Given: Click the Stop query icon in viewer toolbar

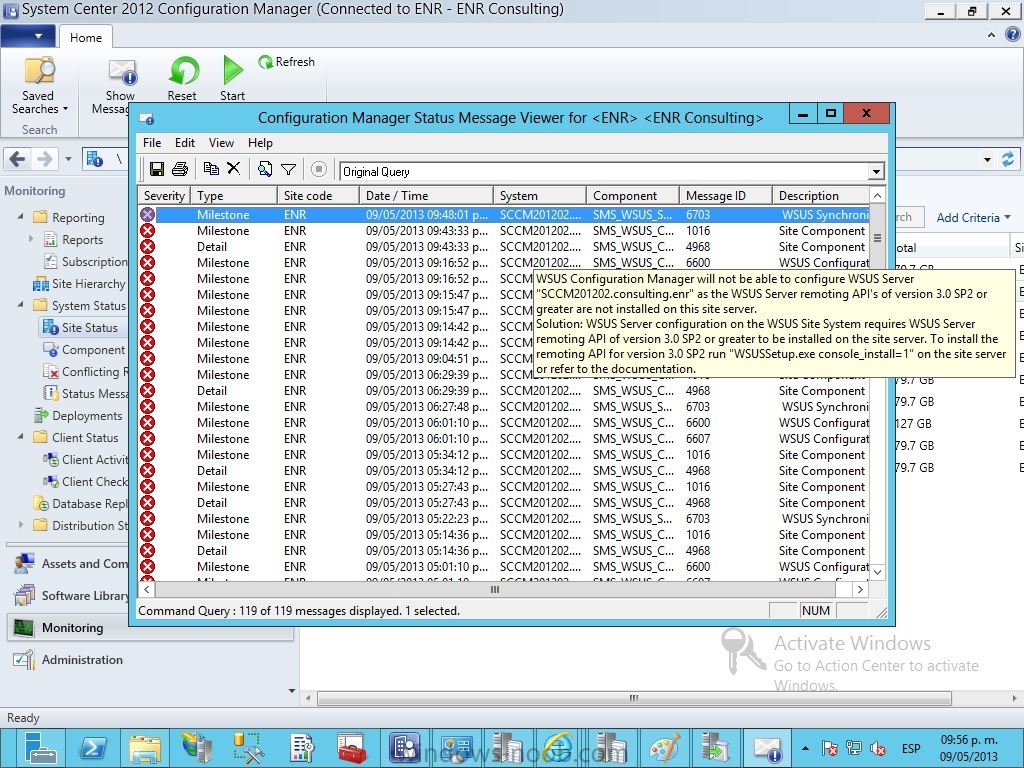Looking at the screenshot, I should pos(319,170).
